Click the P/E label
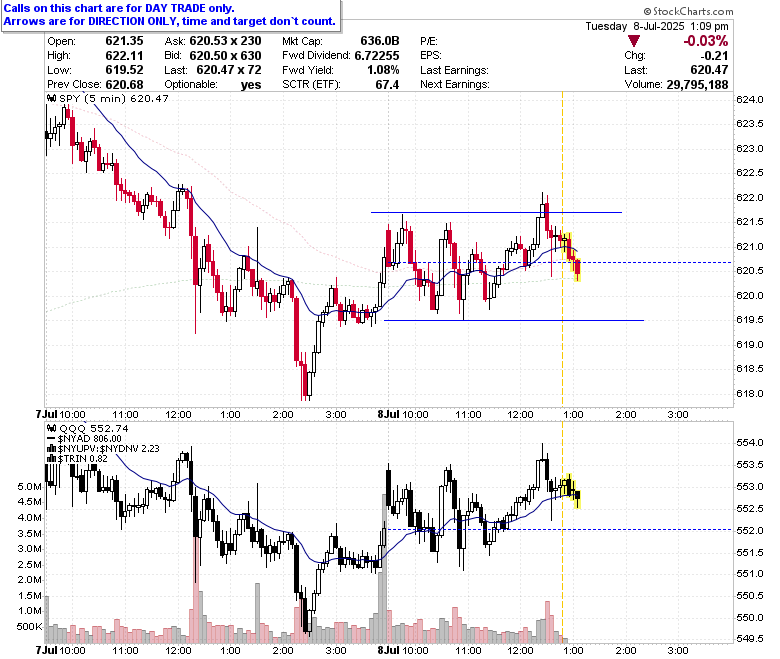 429,41
